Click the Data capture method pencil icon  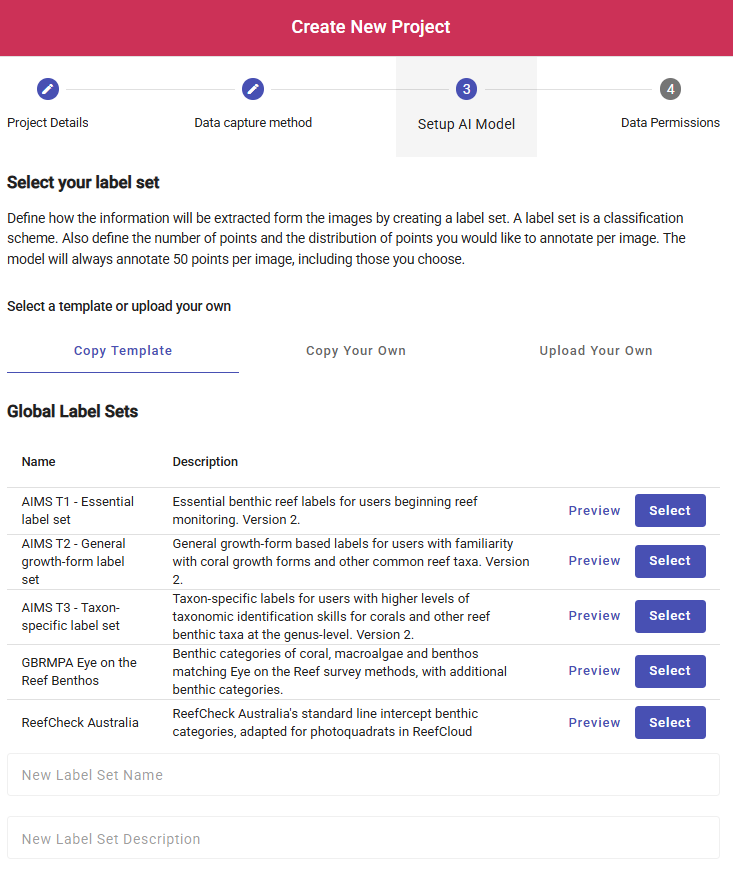(253, 89)
